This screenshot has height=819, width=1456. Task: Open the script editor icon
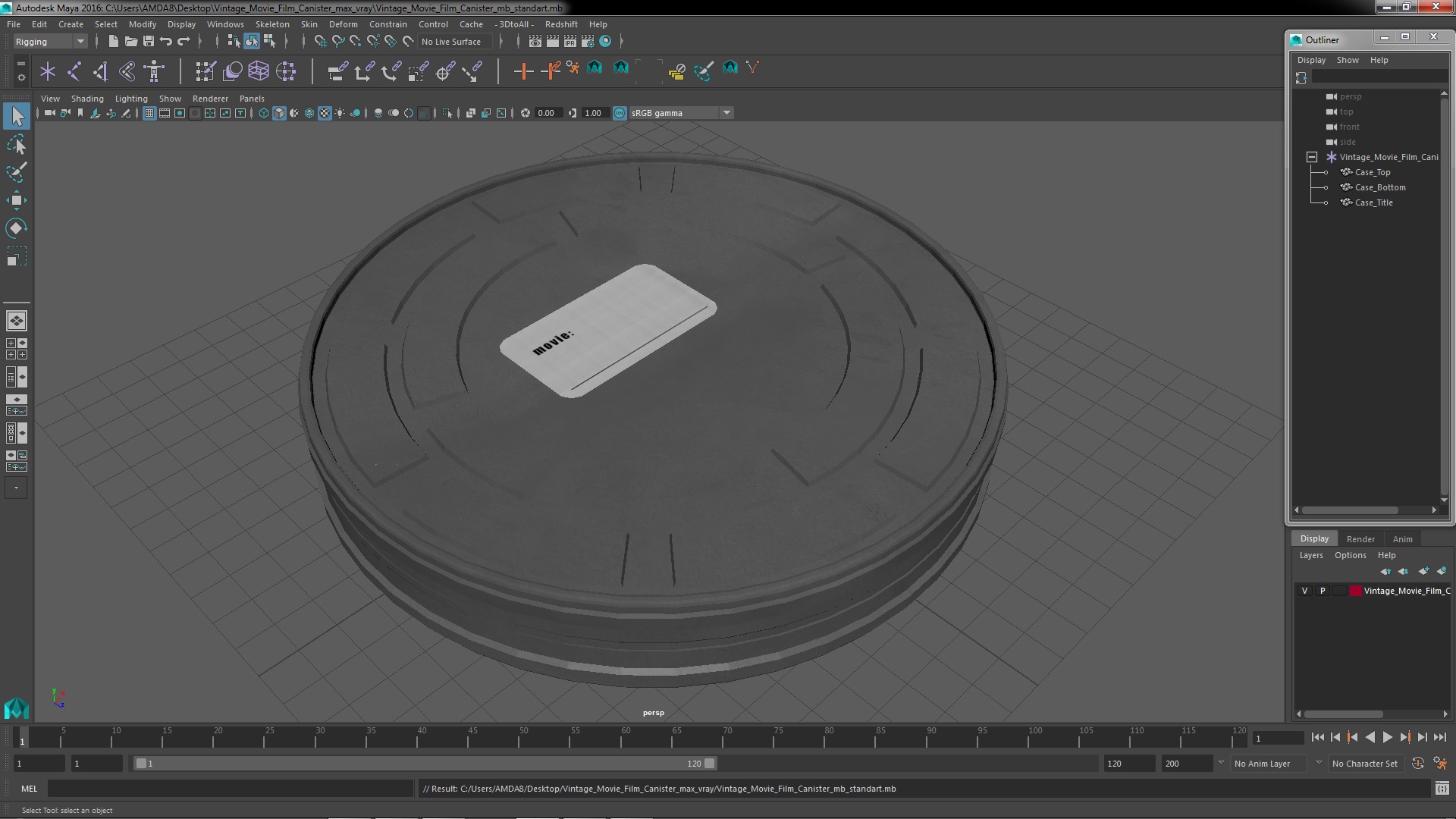(1442, 789)
